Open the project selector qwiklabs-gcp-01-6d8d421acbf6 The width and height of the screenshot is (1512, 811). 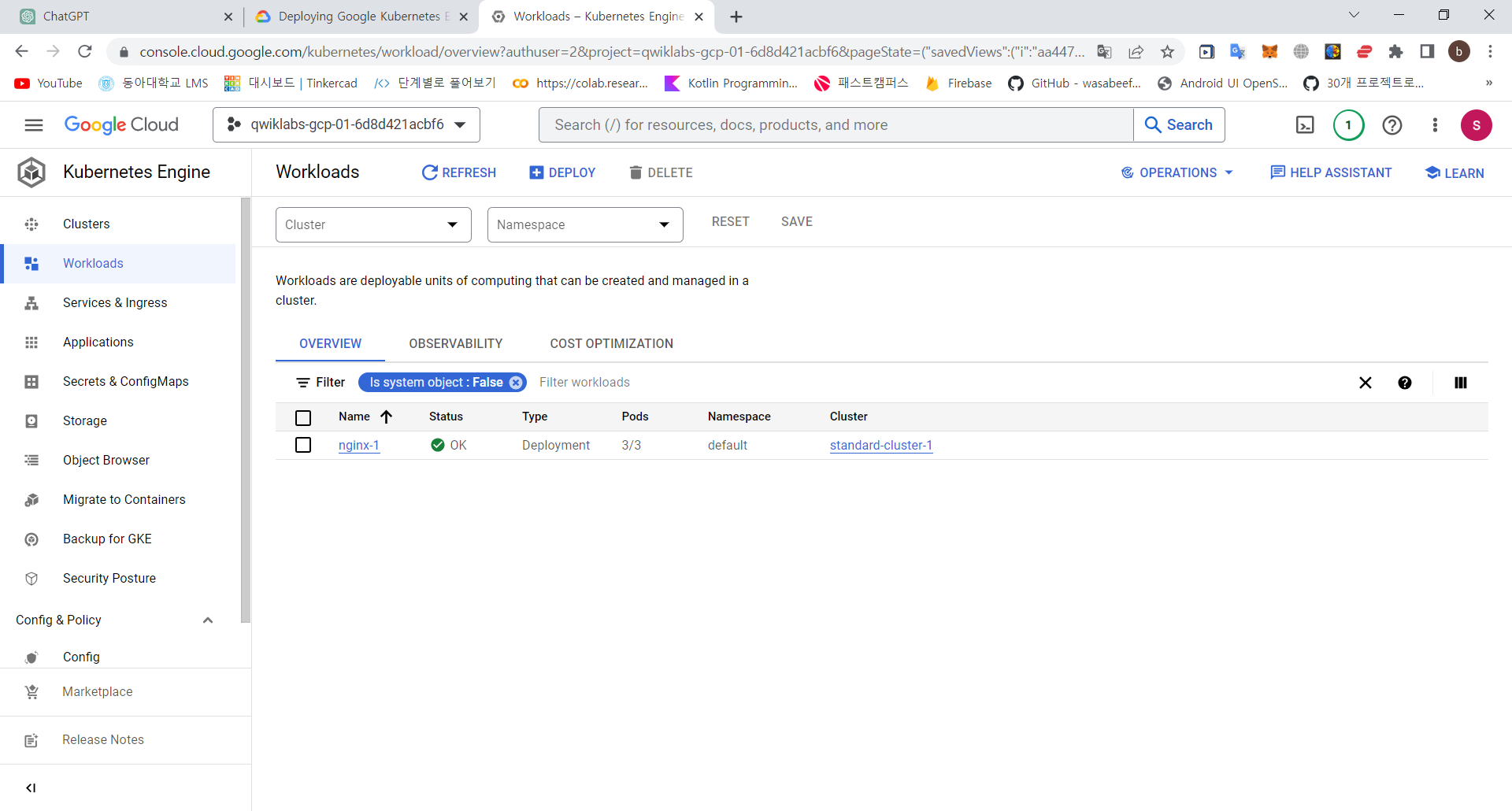pos(346,124)
